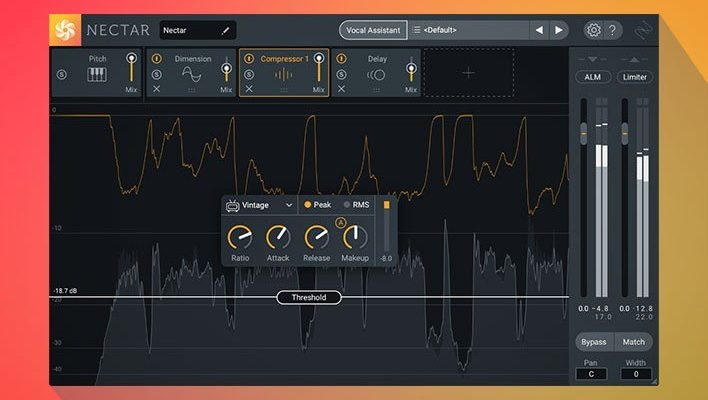Click the Nectar logo icon
Screen dimensions: 708x400
click(65, 30)
